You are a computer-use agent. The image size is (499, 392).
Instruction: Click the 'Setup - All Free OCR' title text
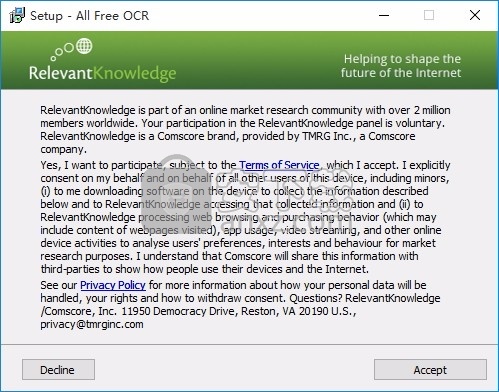(x=89, y=16)
